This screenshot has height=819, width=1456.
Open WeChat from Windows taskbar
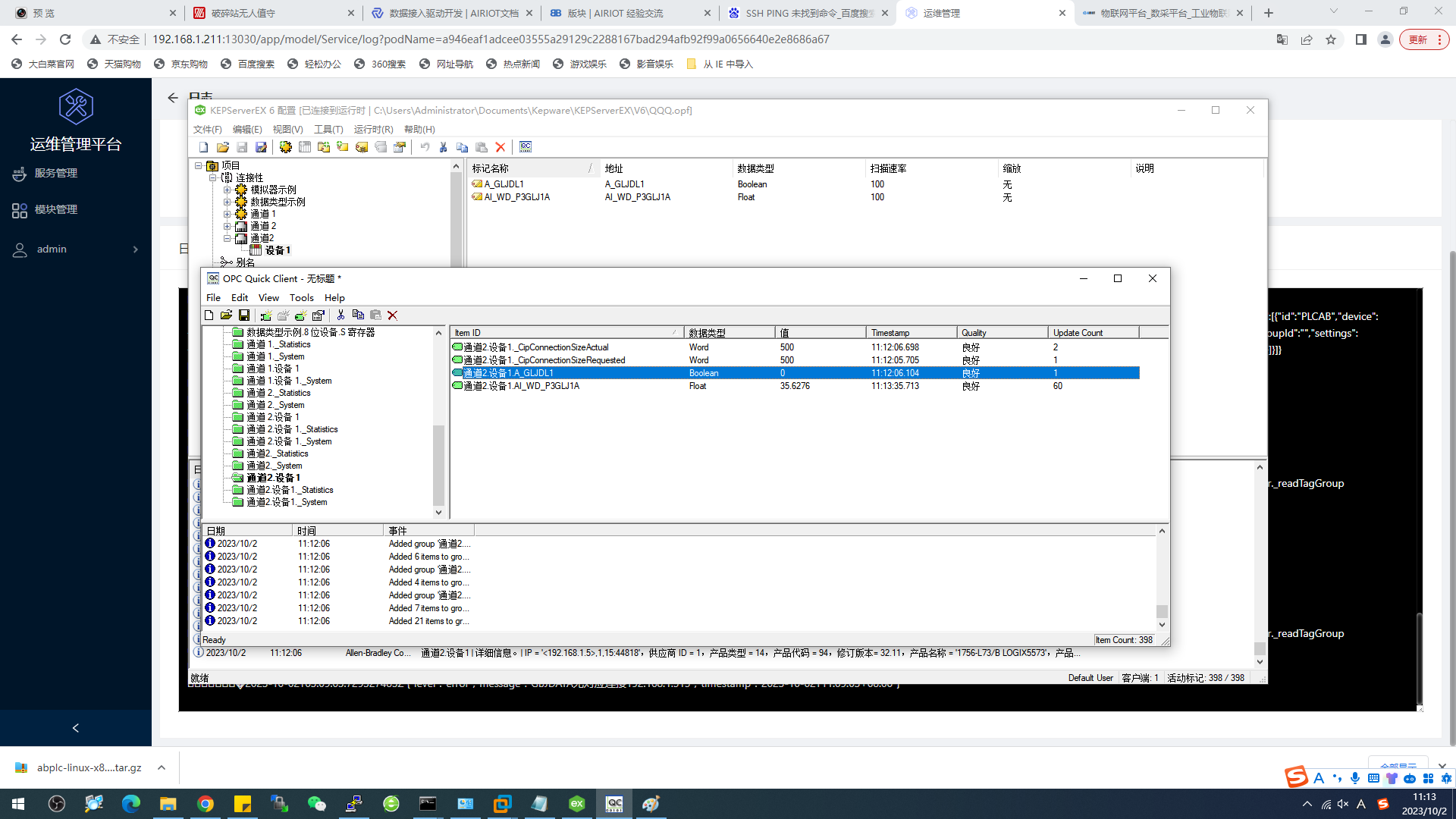tap(316, 803)
